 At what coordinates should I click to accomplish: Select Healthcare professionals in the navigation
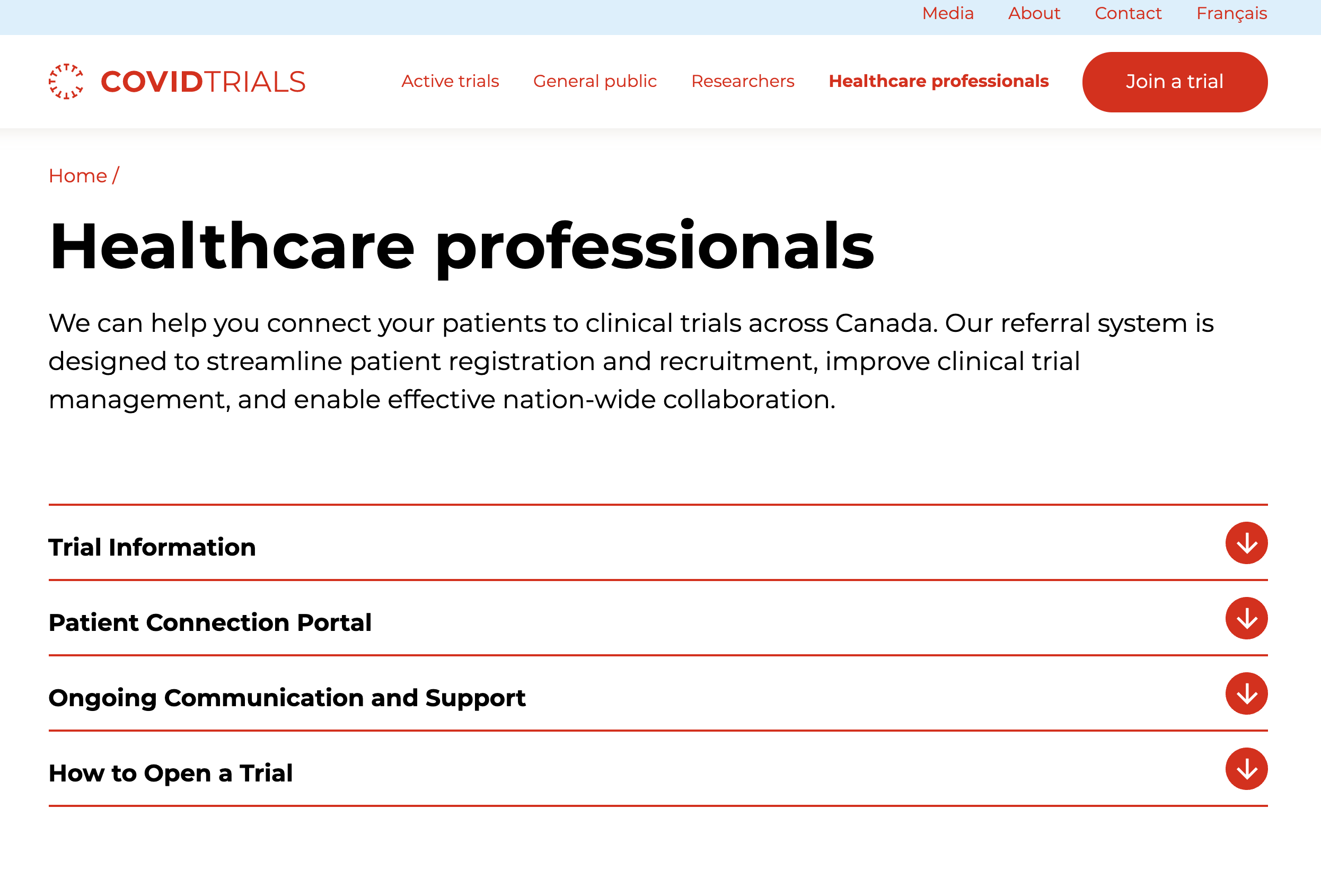tap(938, 81)
